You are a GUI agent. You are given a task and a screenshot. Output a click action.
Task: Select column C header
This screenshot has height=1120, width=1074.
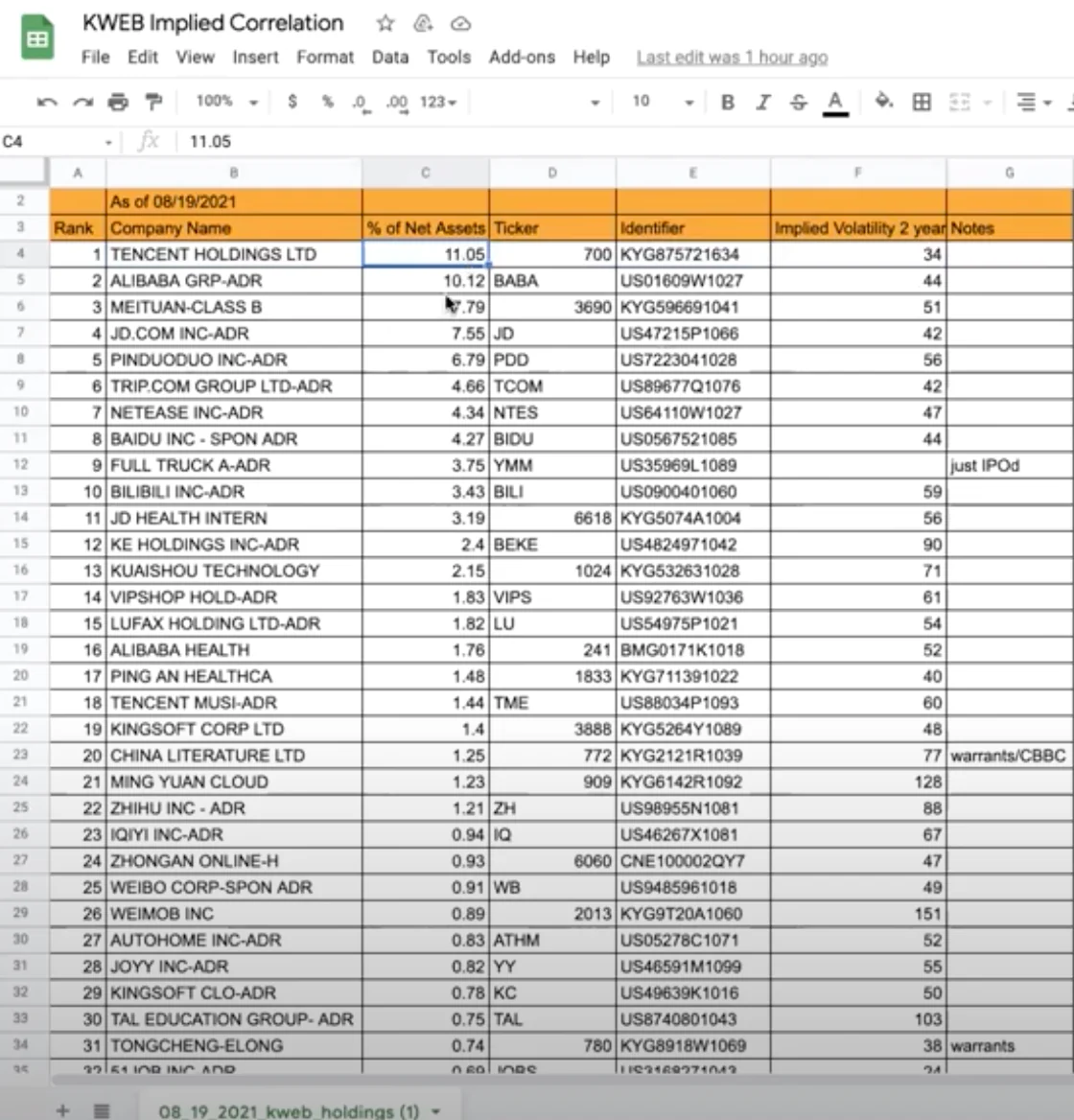coord(425,173)
